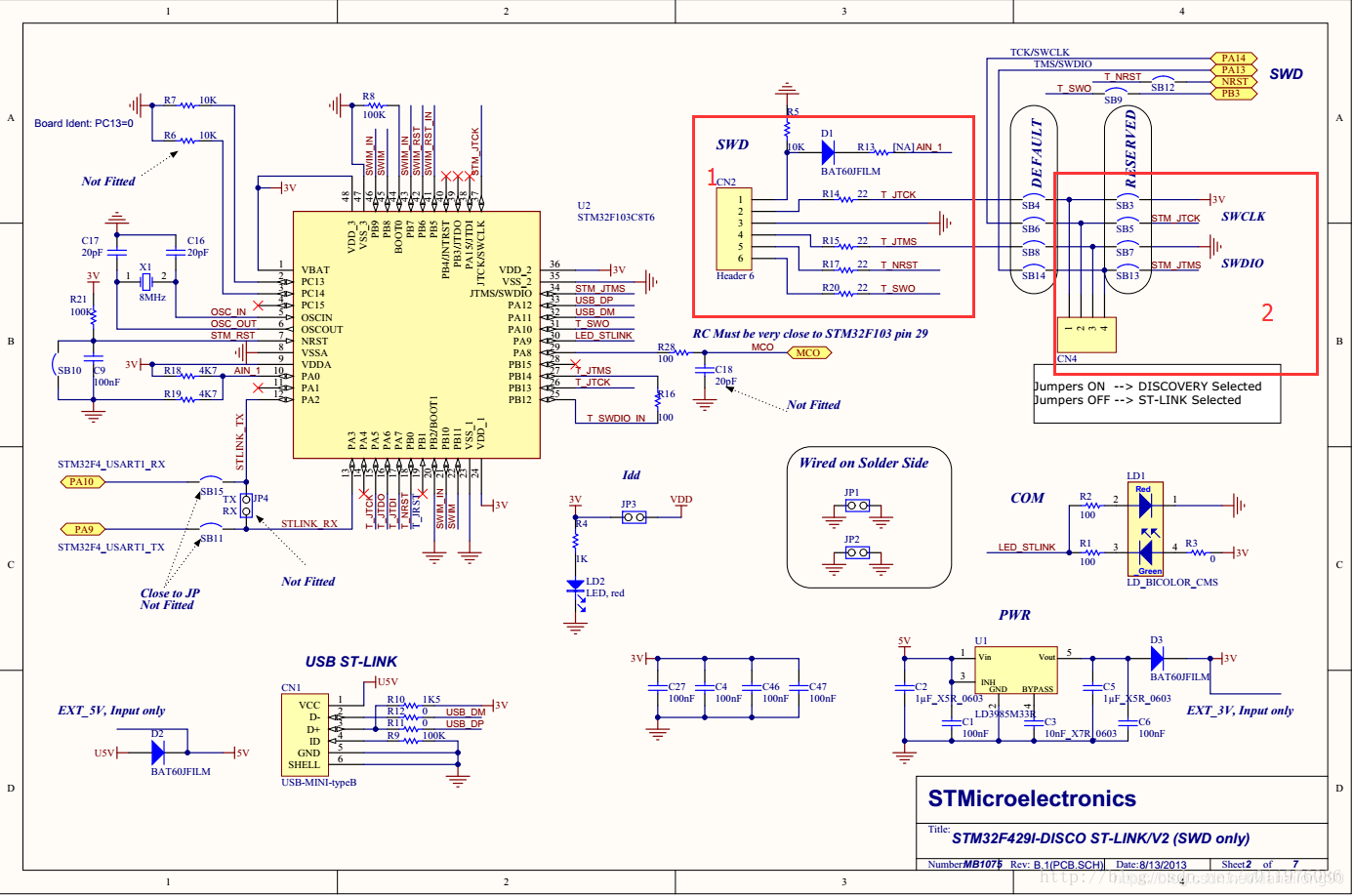The width and height of the screenshot is (1353, 896).
Task: Click the TCK/SWCLK net label
Action: (x=1040, y=53)
